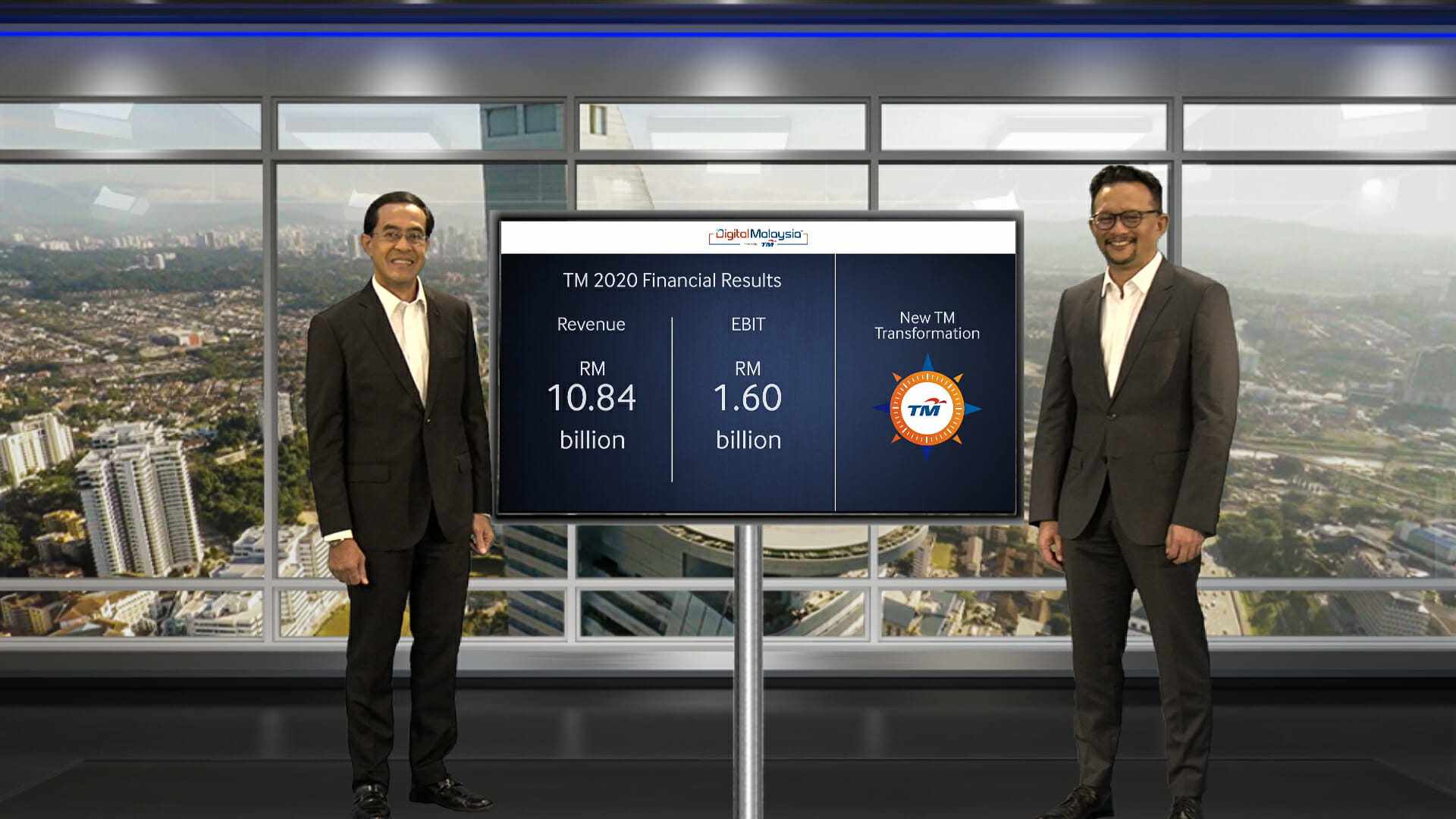
Task: Click the 1.60 EBIT figure
Action: tap(748, 398)
